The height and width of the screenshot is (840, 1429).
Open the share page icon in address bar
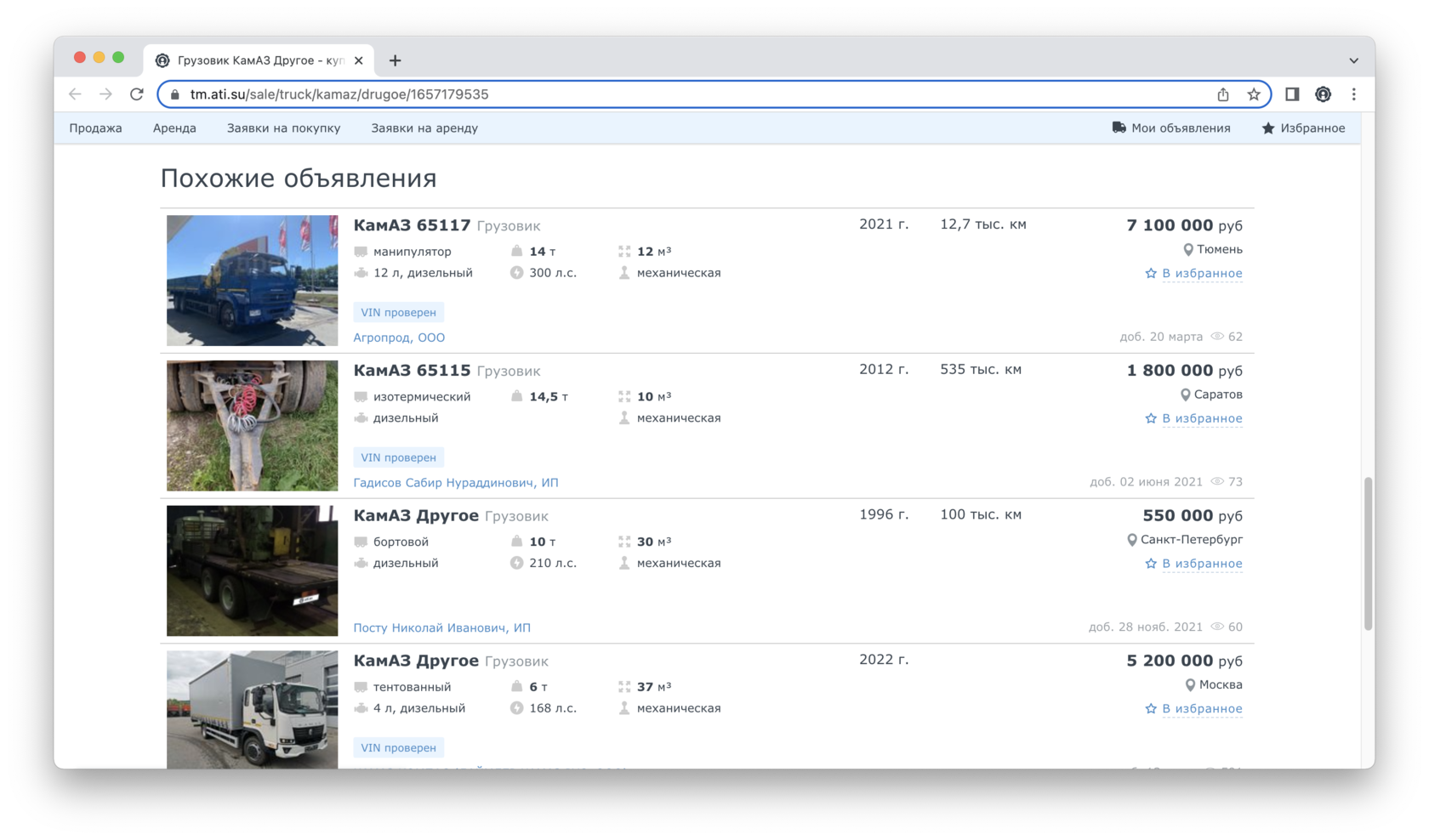[x=1223, y=94]
